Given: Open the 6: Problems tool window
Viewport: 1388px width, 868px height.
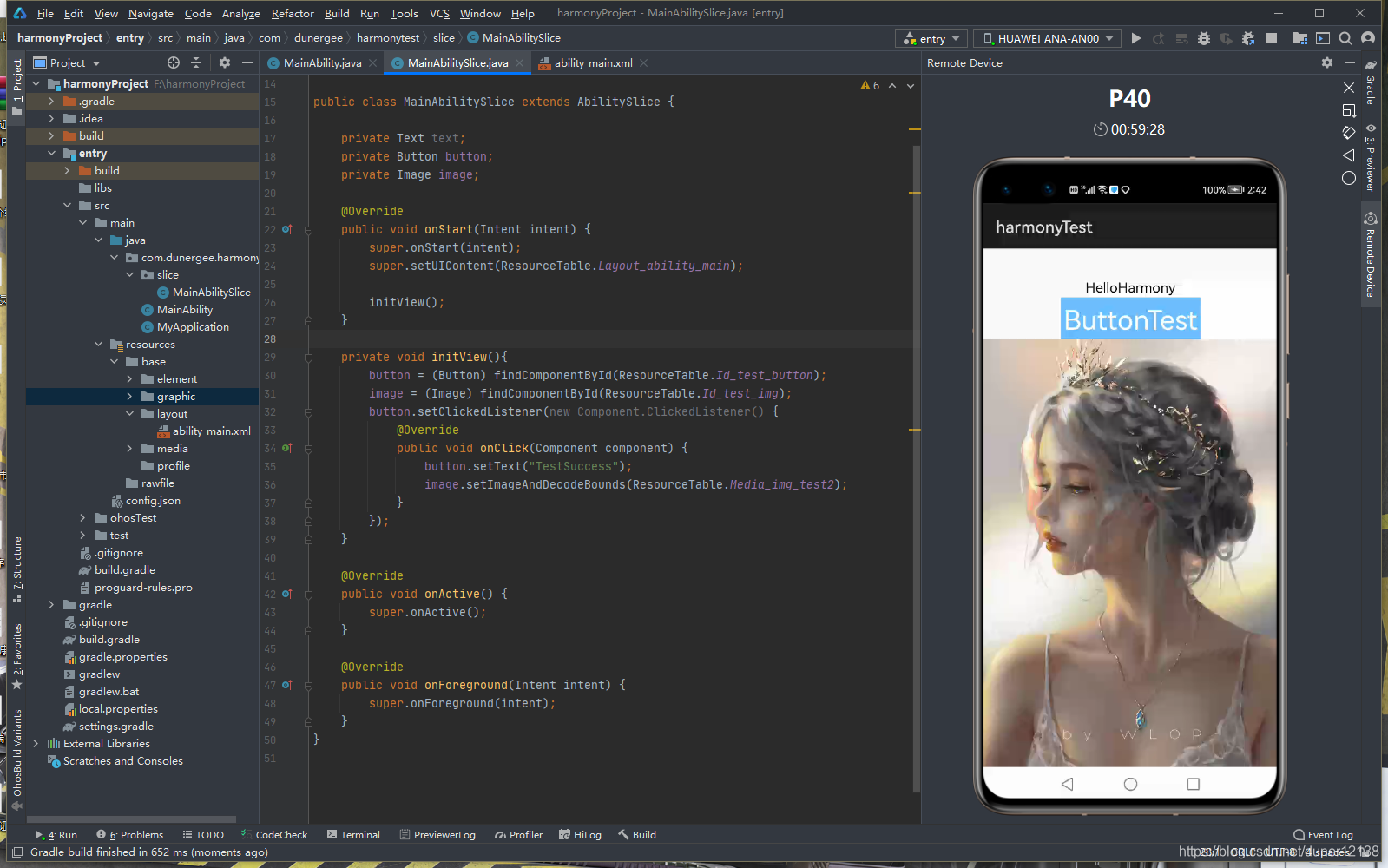Looking at the screenshot, I should (x=130, y=835).
